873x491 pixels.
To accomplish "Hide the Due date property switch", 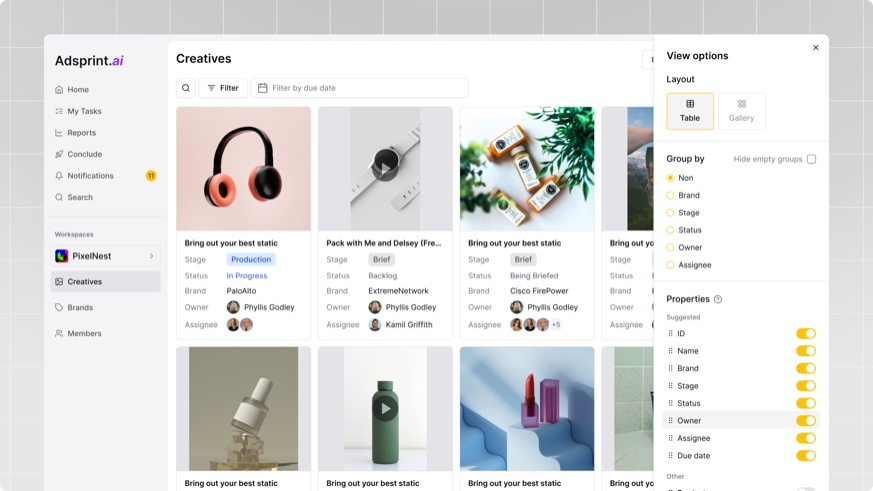I will pyautogui.click(x=806, y=456).
